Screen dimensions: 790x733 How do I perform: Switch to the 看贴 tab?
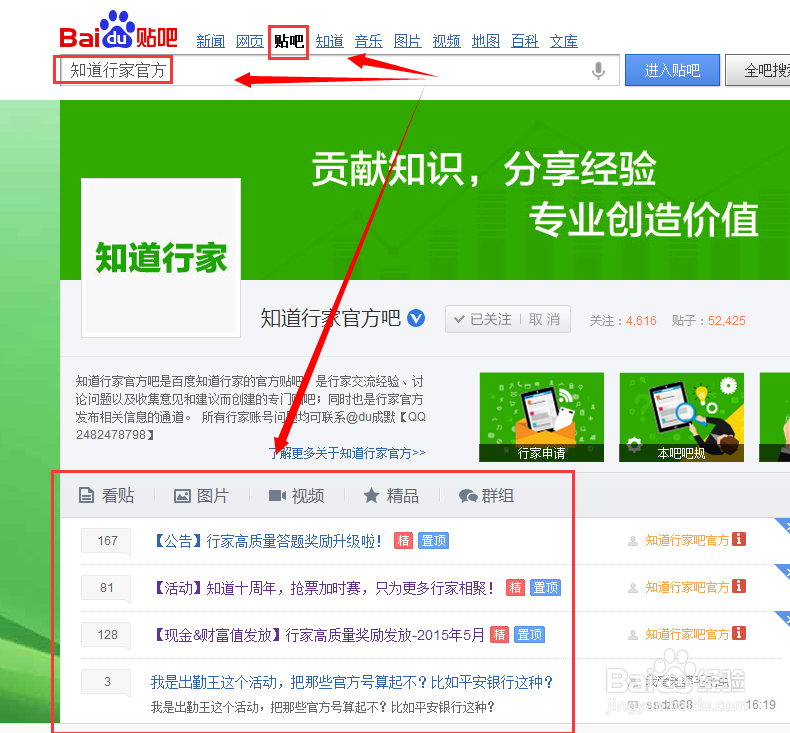[106, 495]
